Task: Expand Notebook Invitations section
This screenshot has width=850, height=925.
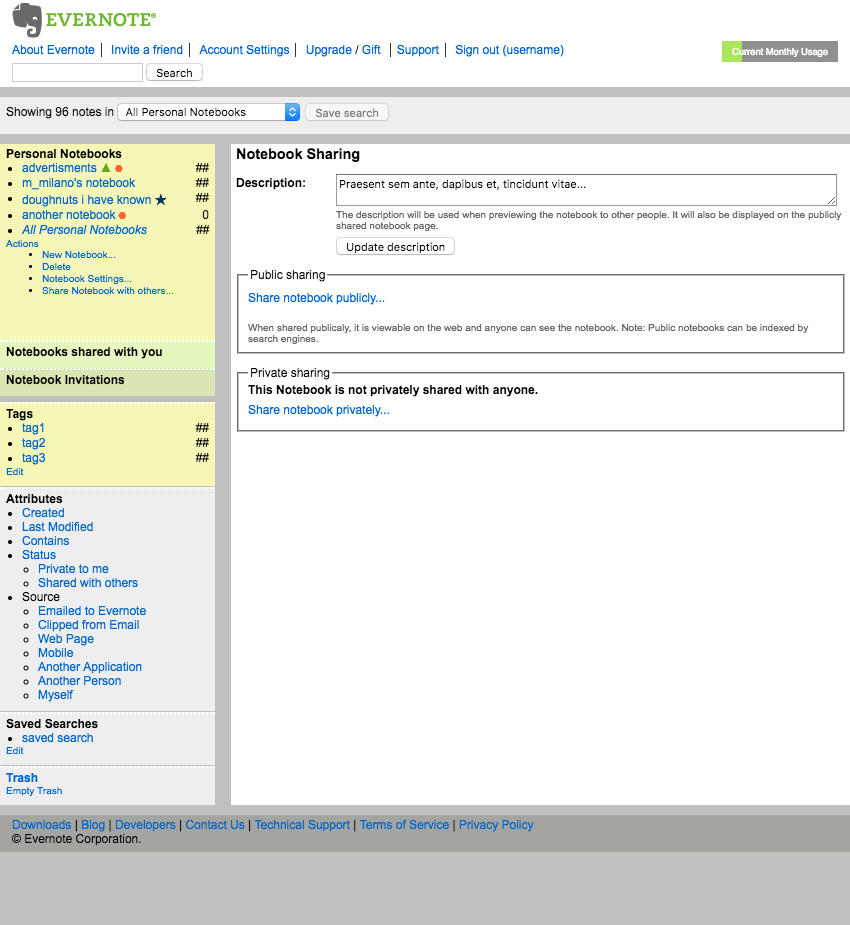Action: click(65, 380)
